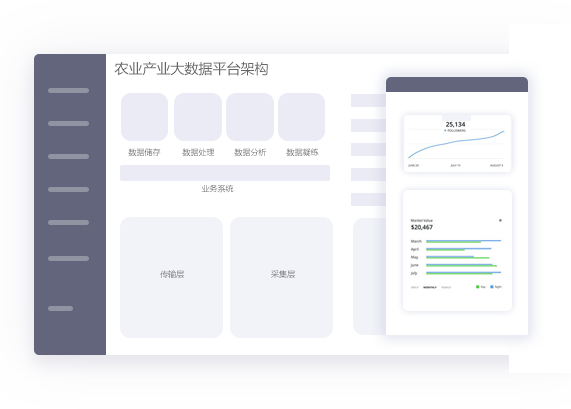Select the 数据处理 tile icon
This screenshot has width=571, height=409.
click(198, 117)
